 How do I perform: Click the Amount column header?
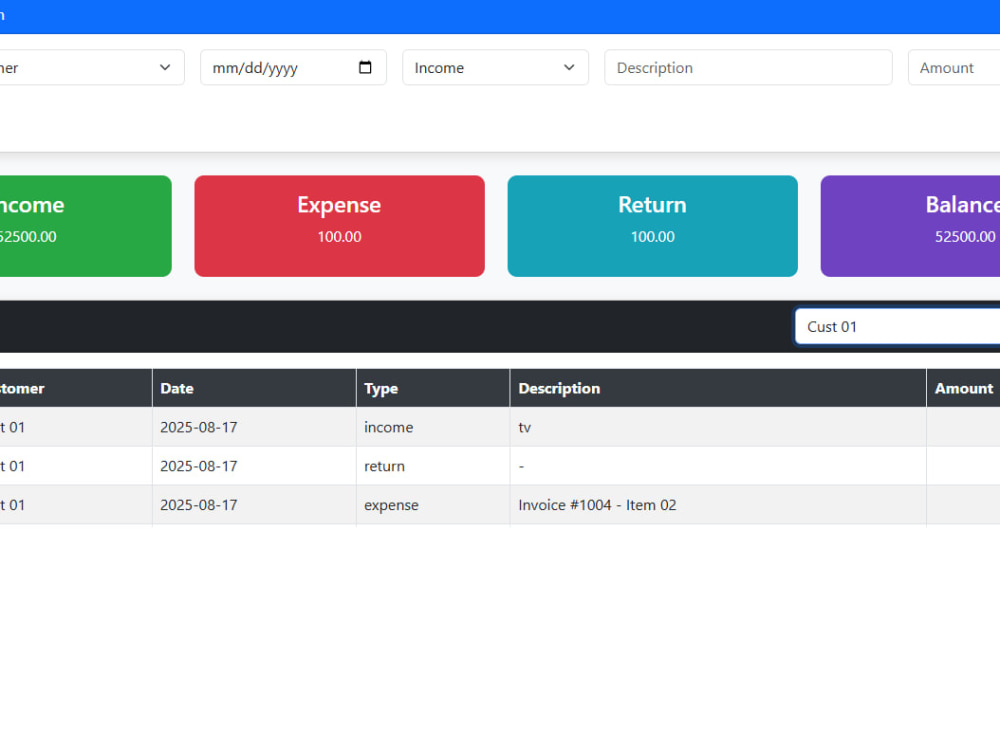point(964,388)
